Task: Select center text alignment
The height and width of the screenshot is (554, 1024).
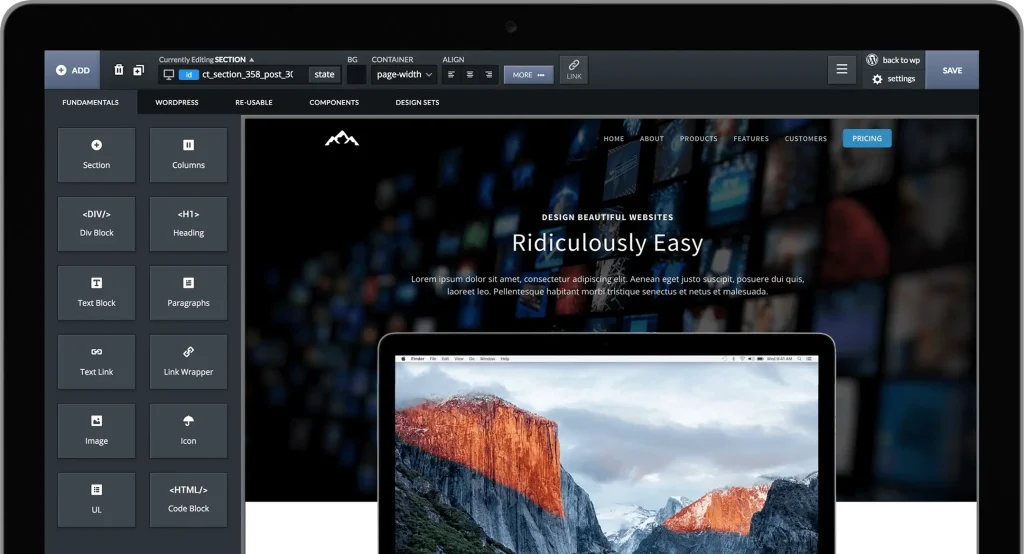Action: point(470,75)
